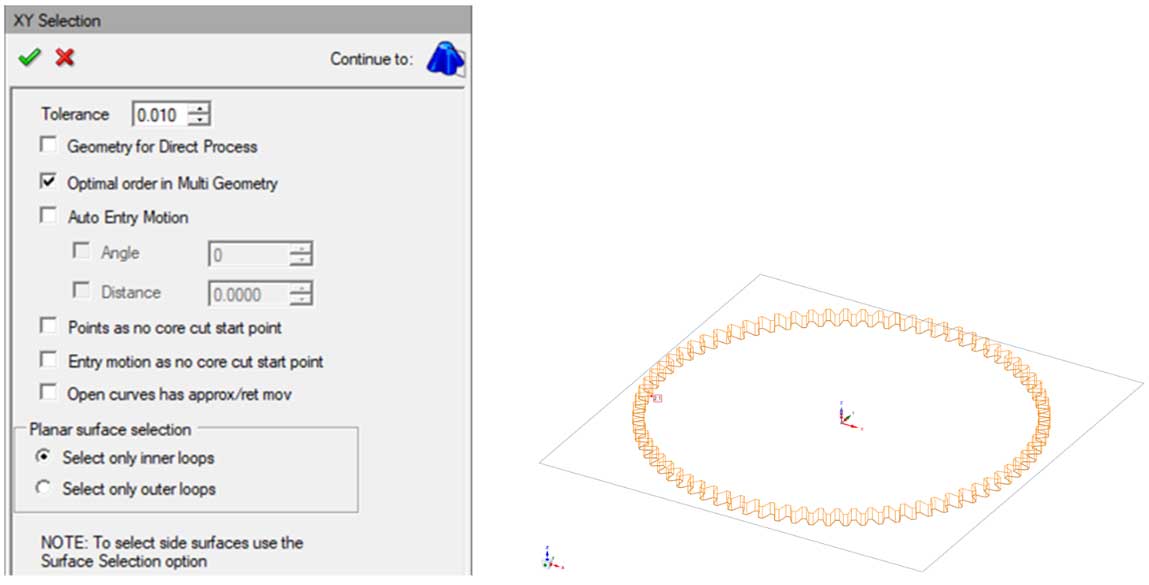Screen dimensions: 1149x585
Task: Cancel with the red X icon
Action: [65, 58]
